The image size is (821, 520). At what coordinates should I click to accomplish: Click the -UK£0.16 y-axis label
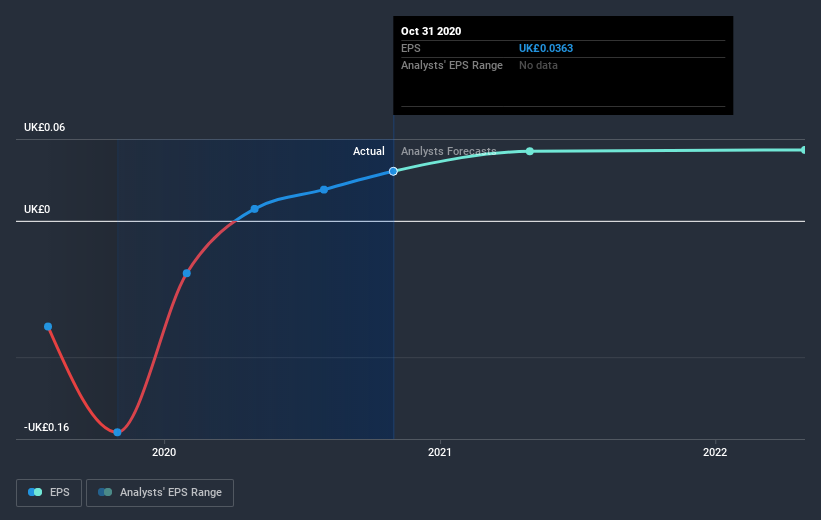[x=46, y=427]
